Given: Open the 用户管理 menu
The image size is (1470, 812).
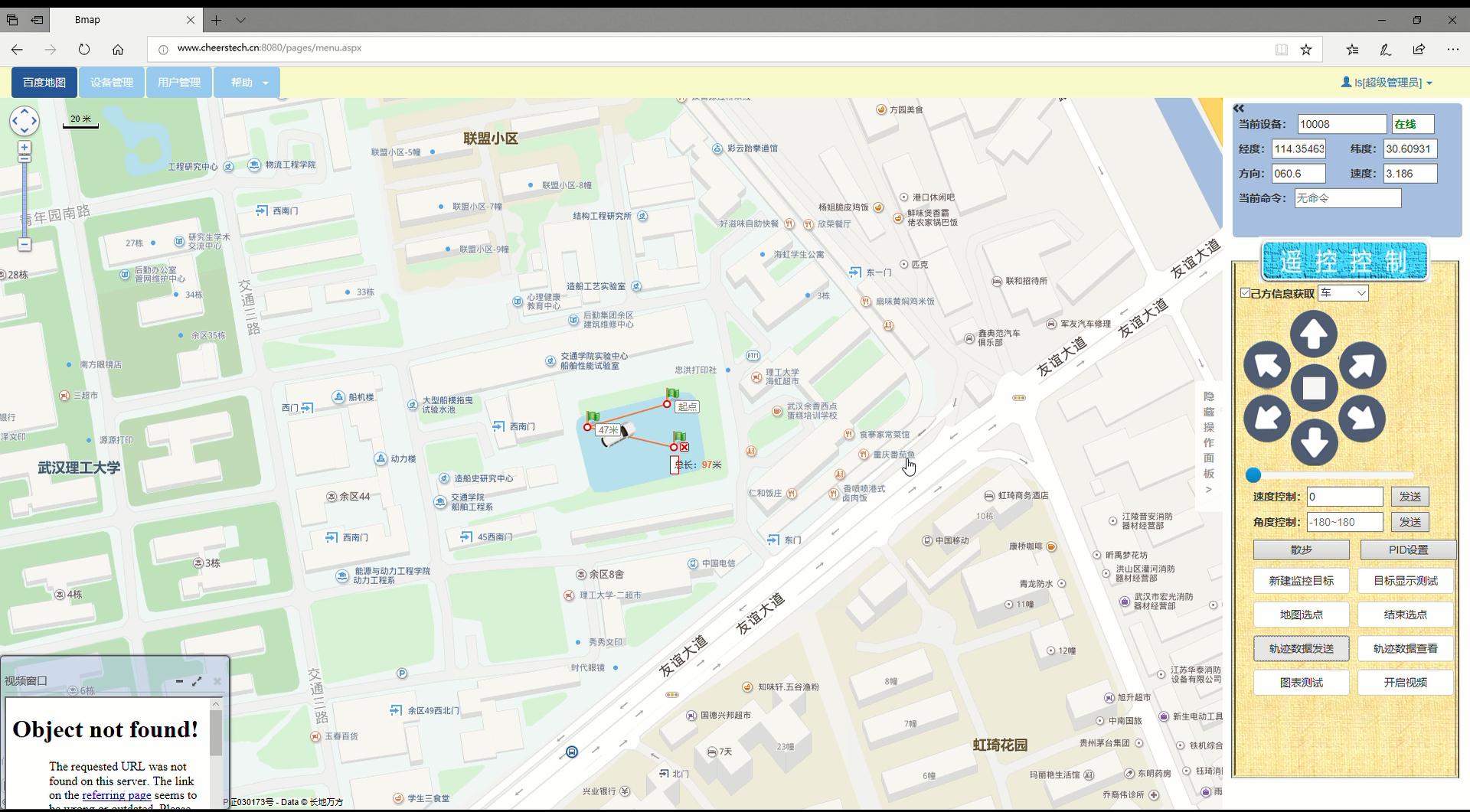Looking at the screenshot, I should pos(178,83).
